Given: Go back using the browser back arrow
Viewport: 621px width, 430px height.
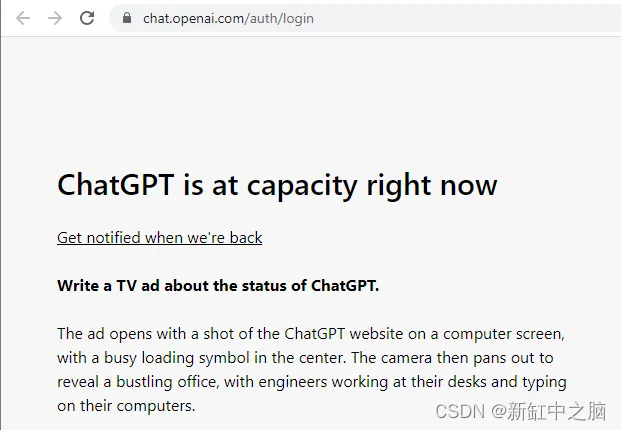Looking at the screenshot, I should pyautogui.click(x=23, y=18).
